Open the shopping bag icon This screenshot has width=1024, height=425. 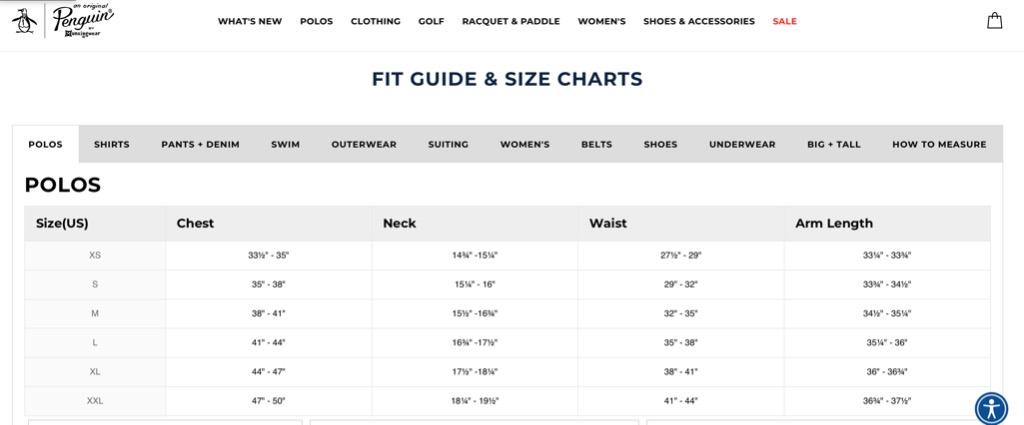tap(994, 21)
